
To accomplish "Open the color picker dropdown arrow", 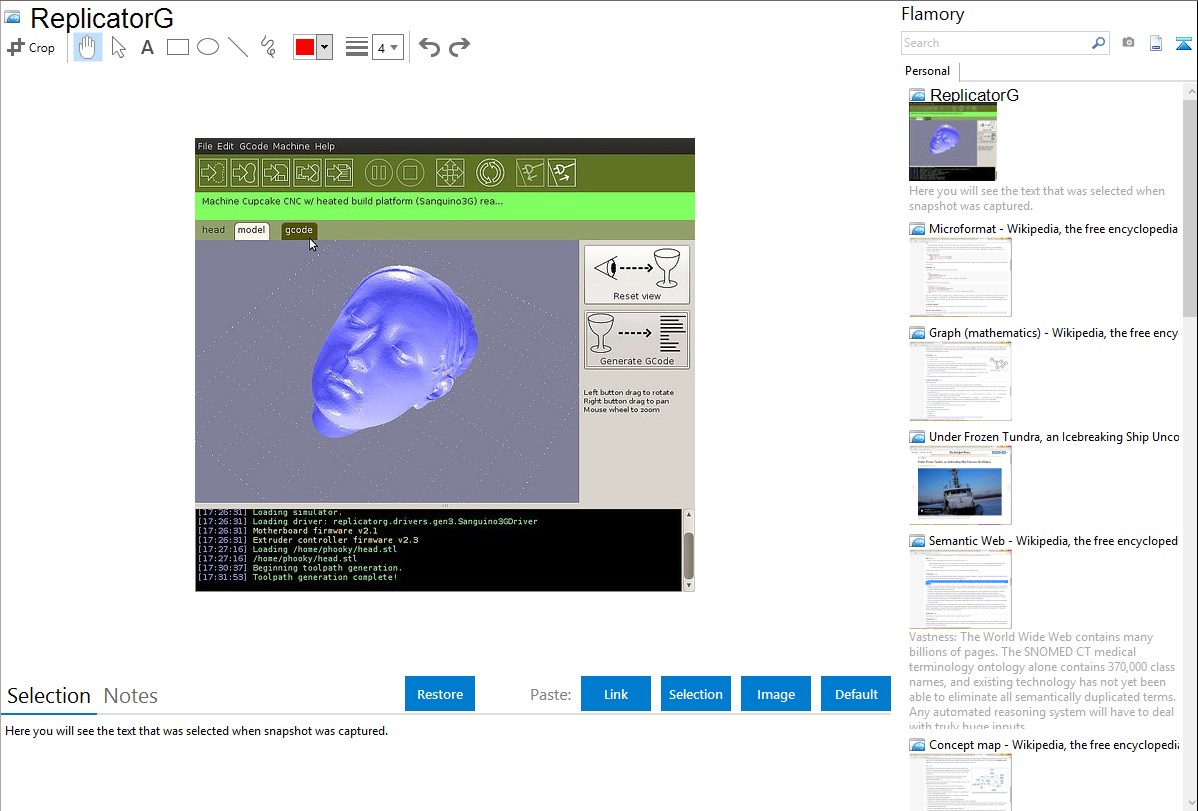I will (325, 47).
